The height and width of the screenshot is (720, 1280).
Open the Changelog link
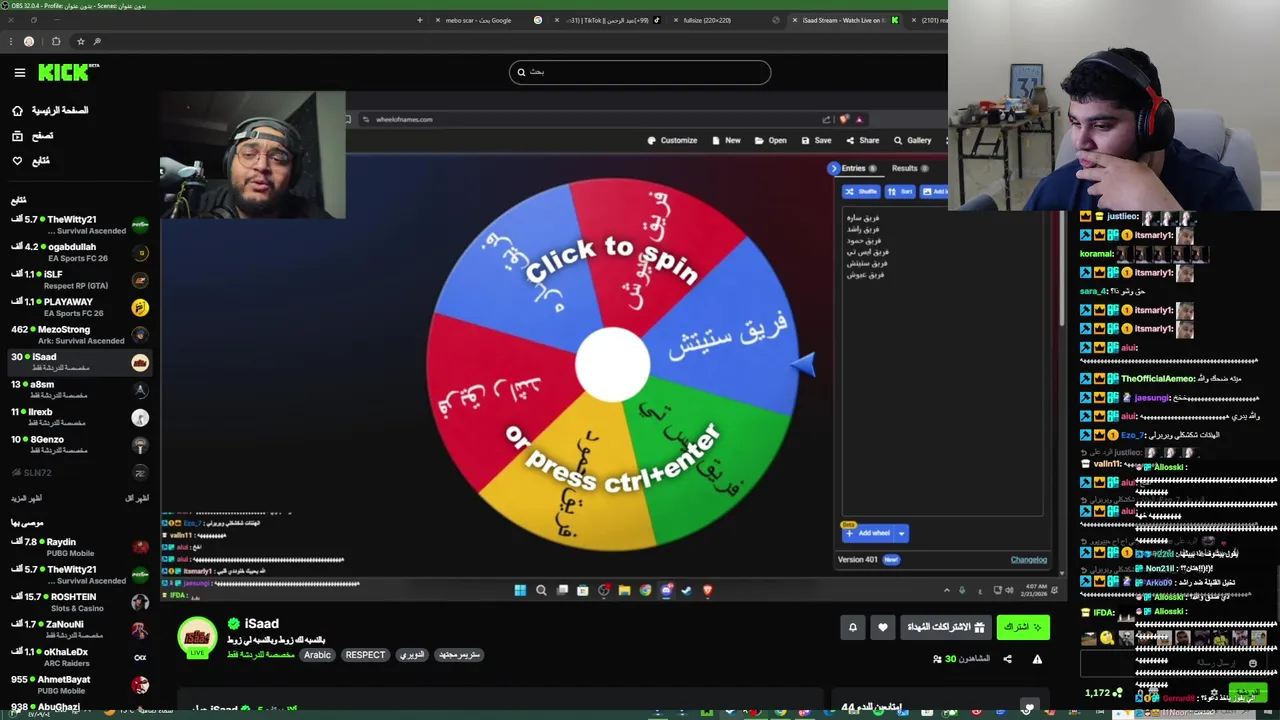tap(1028, 560)
